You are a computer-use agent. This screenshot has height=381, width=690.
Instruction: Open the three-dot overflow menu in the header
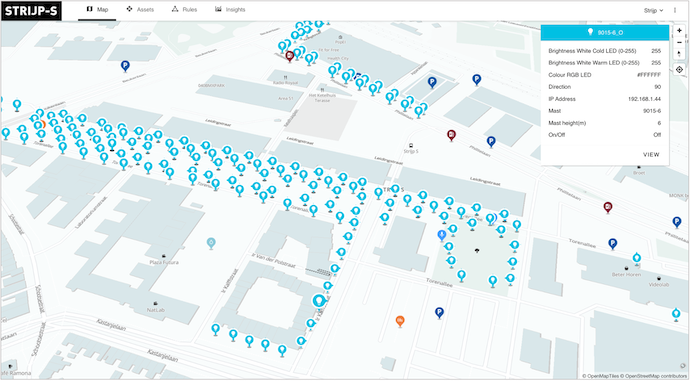coord(675,10)
